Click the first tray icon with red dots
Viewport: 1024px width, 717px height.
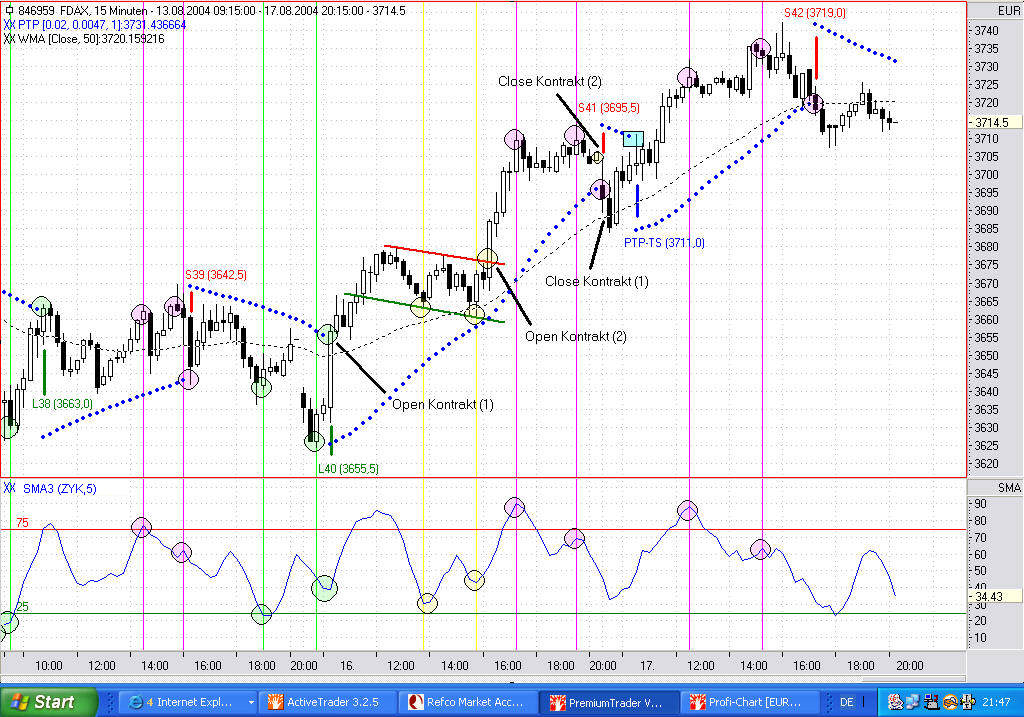pos(896,702)
